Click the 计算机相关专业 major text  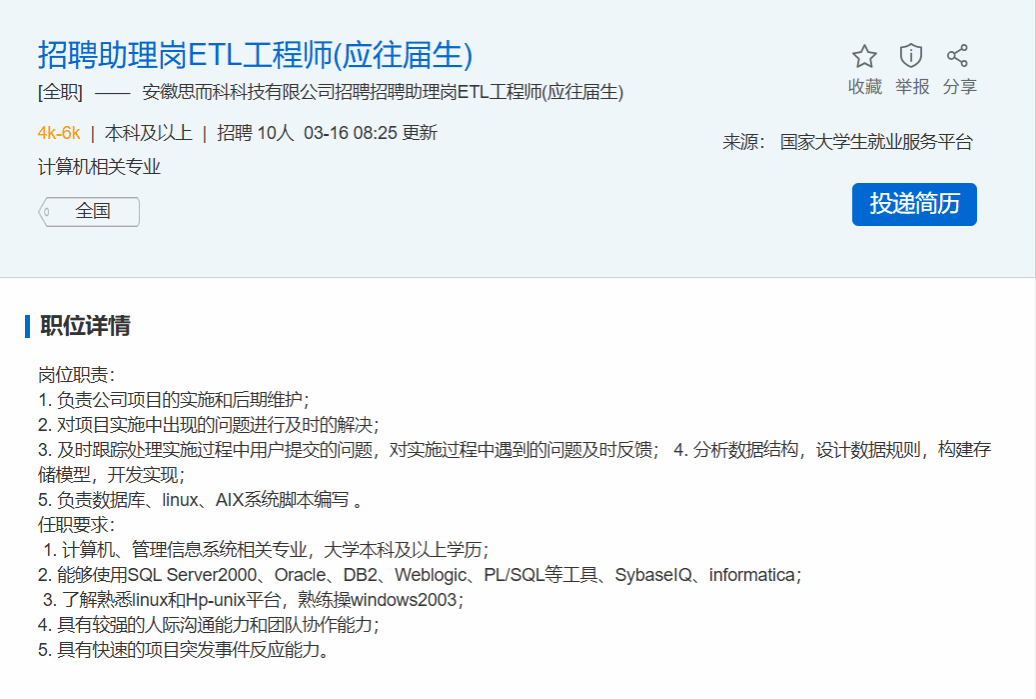coord(99,167)
